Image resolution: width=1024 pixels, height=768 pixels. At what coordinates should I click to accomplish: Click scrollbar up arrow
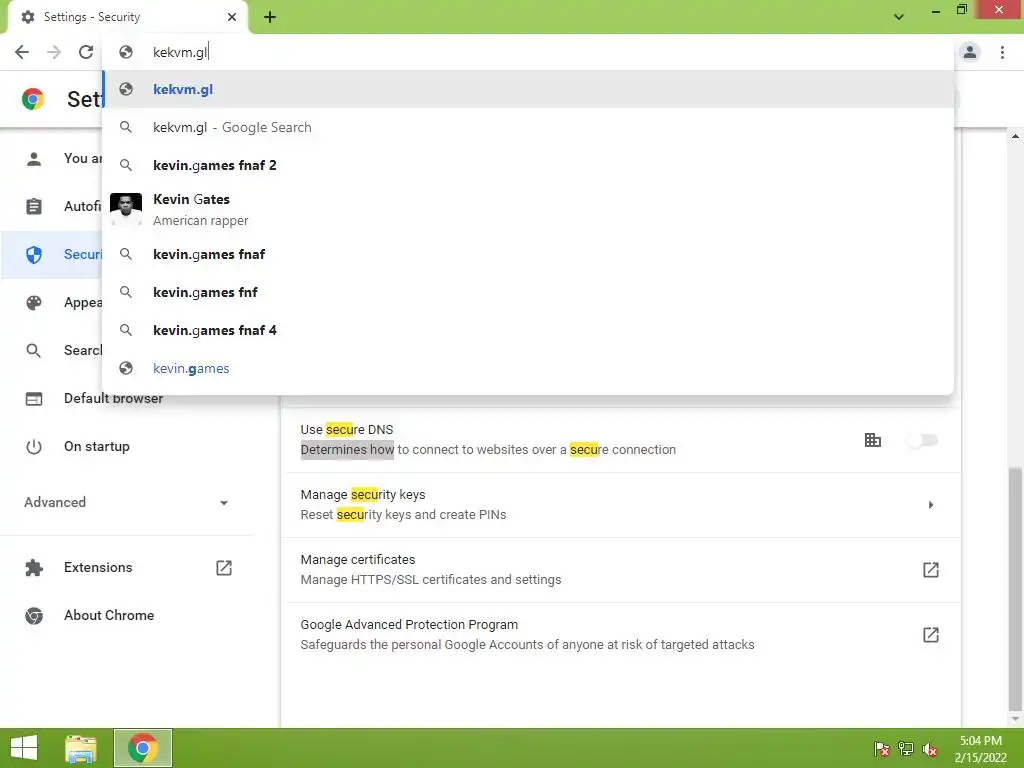1015,136
